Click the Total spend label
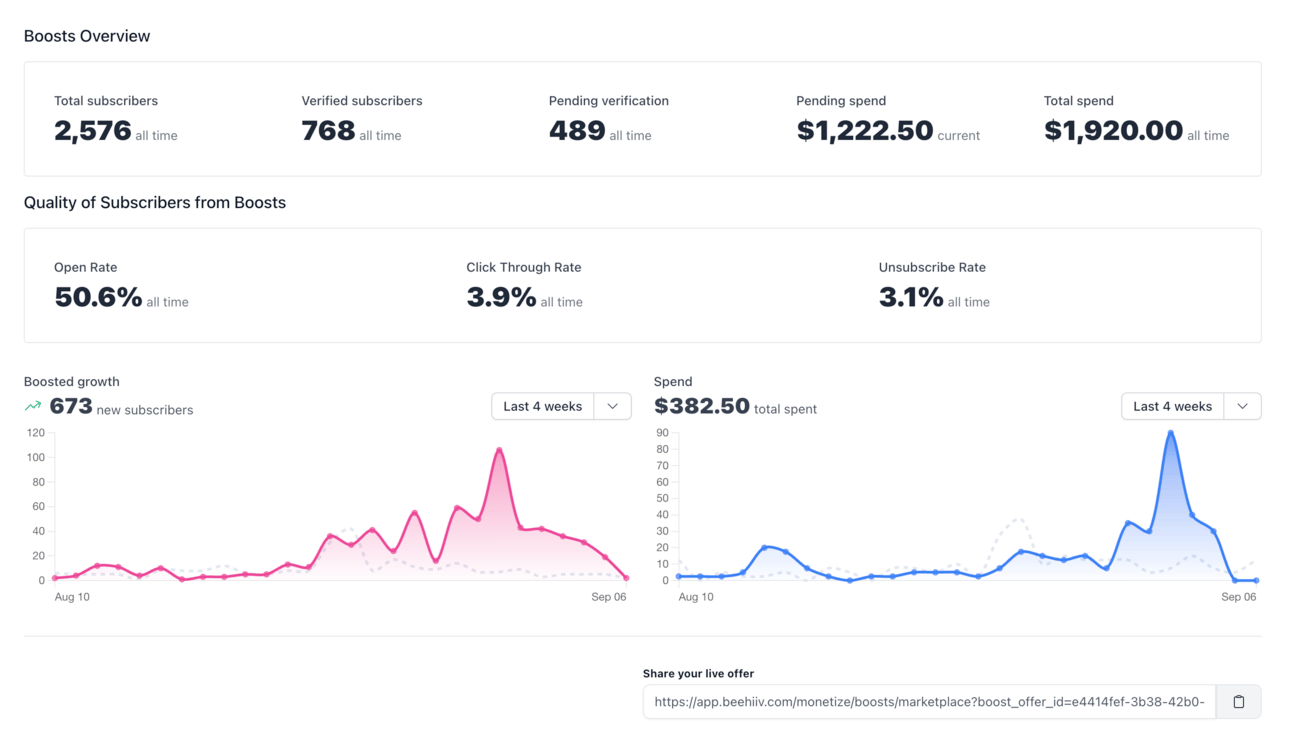 point(1079,101)
